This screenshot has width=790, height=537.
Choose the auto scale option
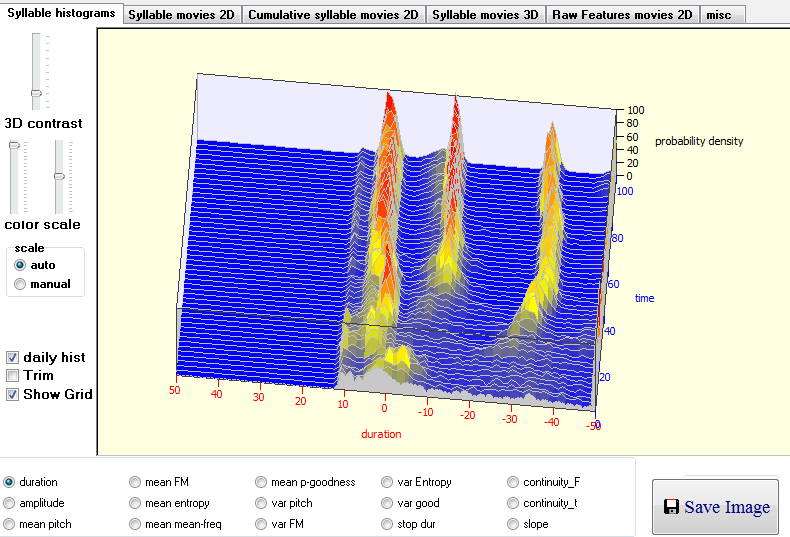[x=20, y=265]
